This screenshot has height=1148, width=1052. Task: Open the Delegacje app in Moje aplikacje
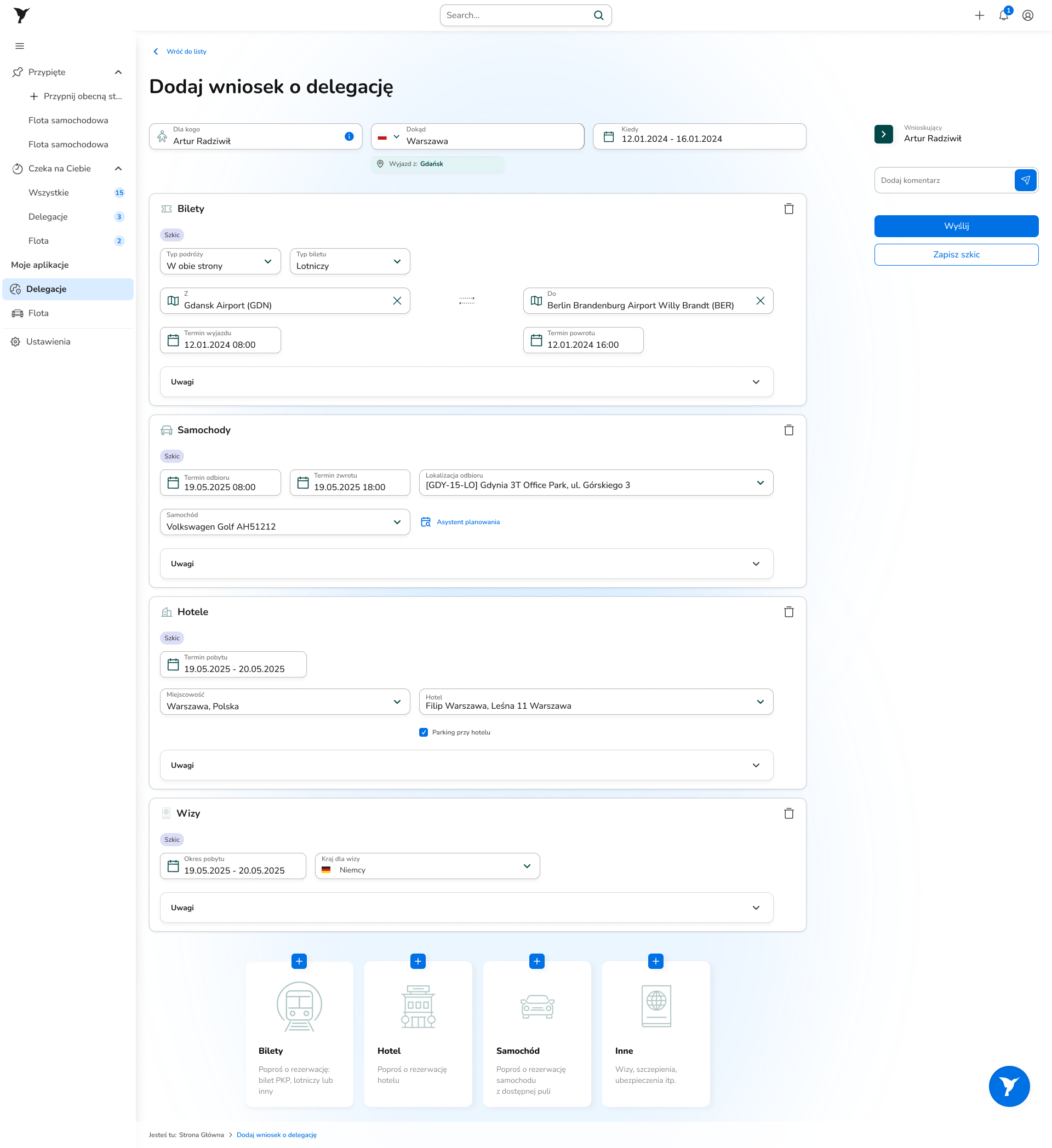(x=68, y=289)
